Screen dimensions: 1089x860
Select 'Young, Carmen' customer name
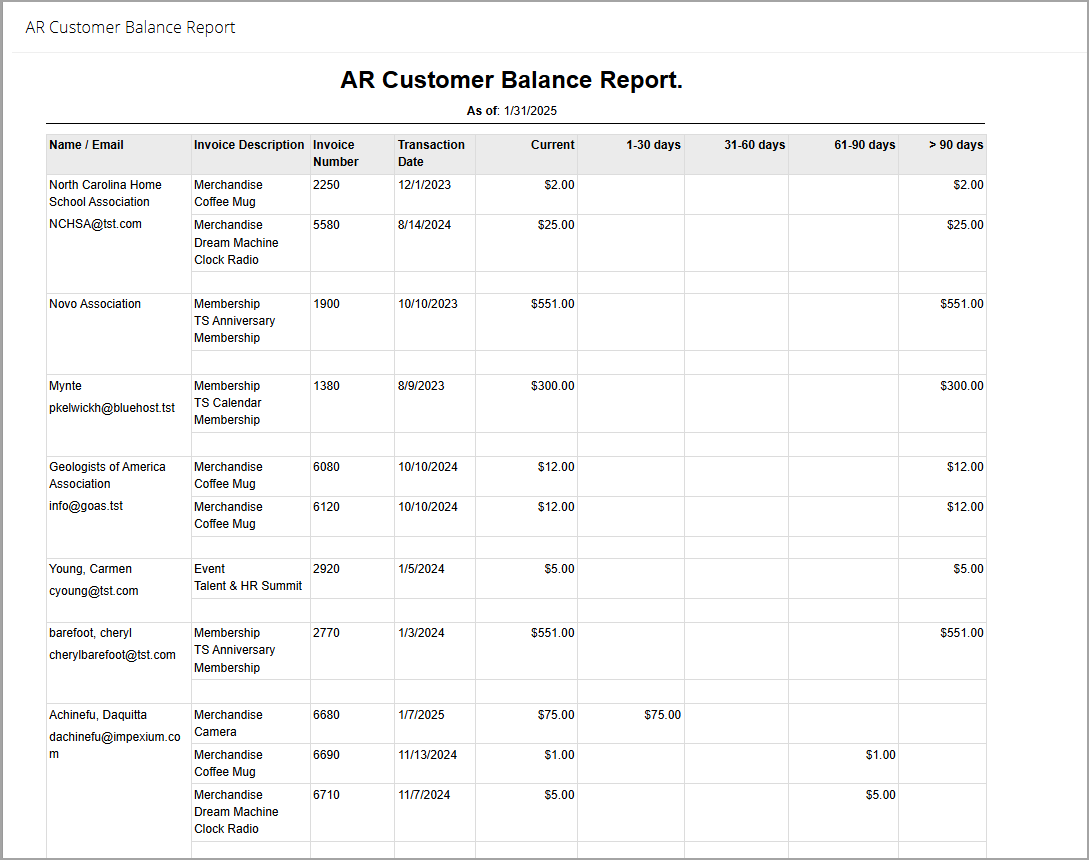click(x=90, y=568)
